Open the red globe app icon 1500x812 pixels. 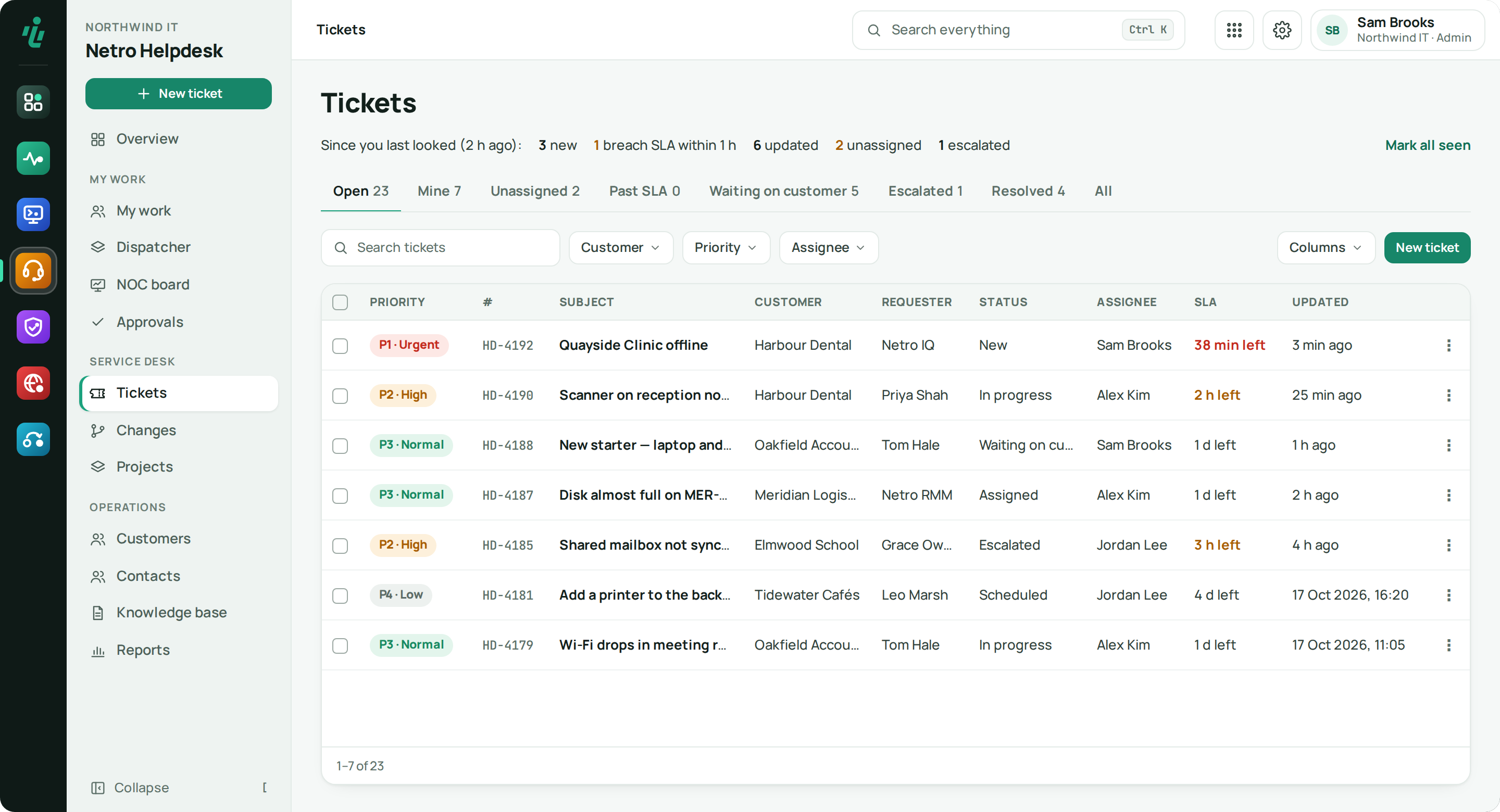coord(33,383)
